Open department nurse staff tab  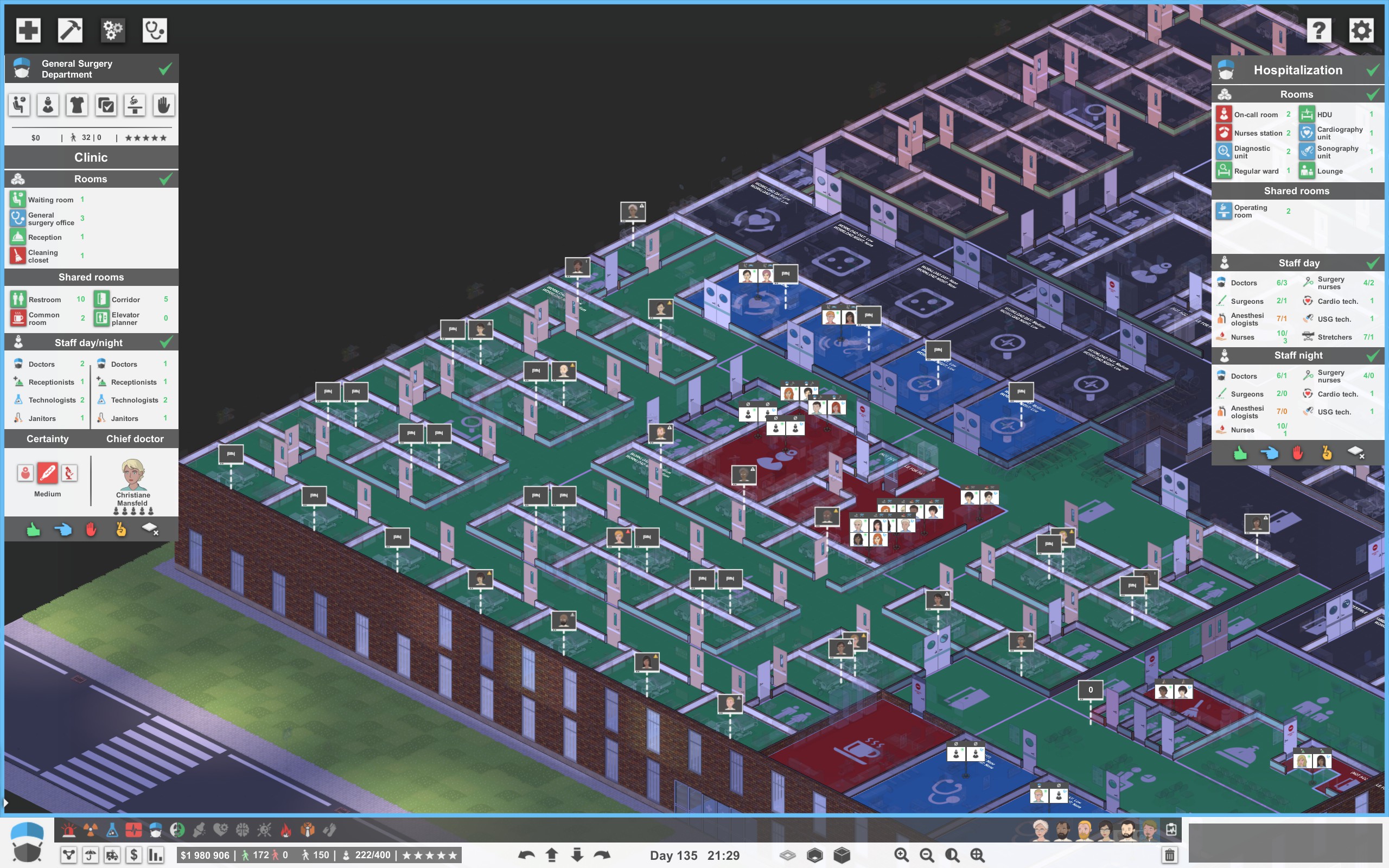pos(48,105)
